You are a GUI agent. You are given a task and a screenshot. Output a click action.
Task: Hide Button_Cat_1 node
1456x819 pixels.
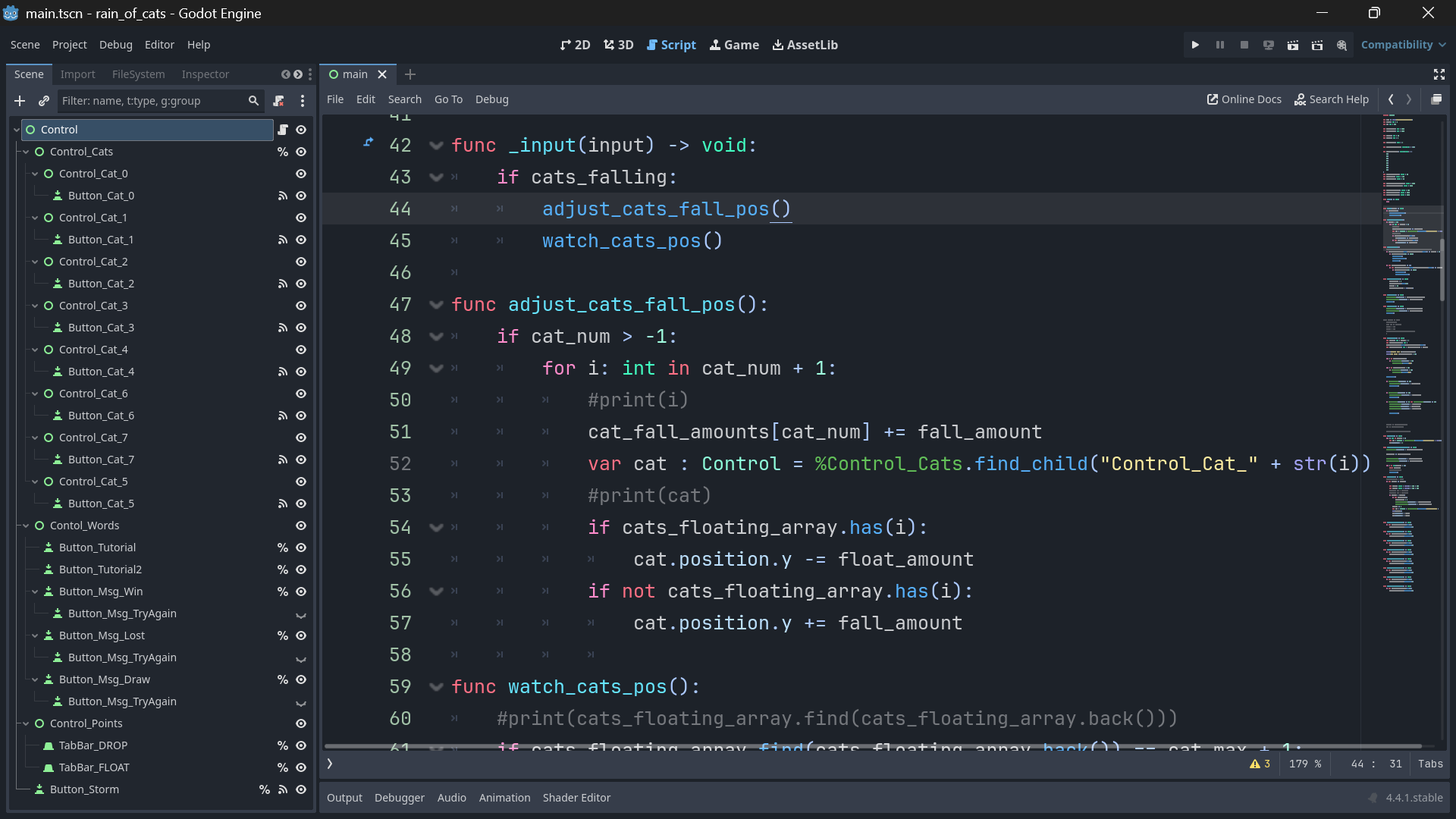[x=301, y=240]
